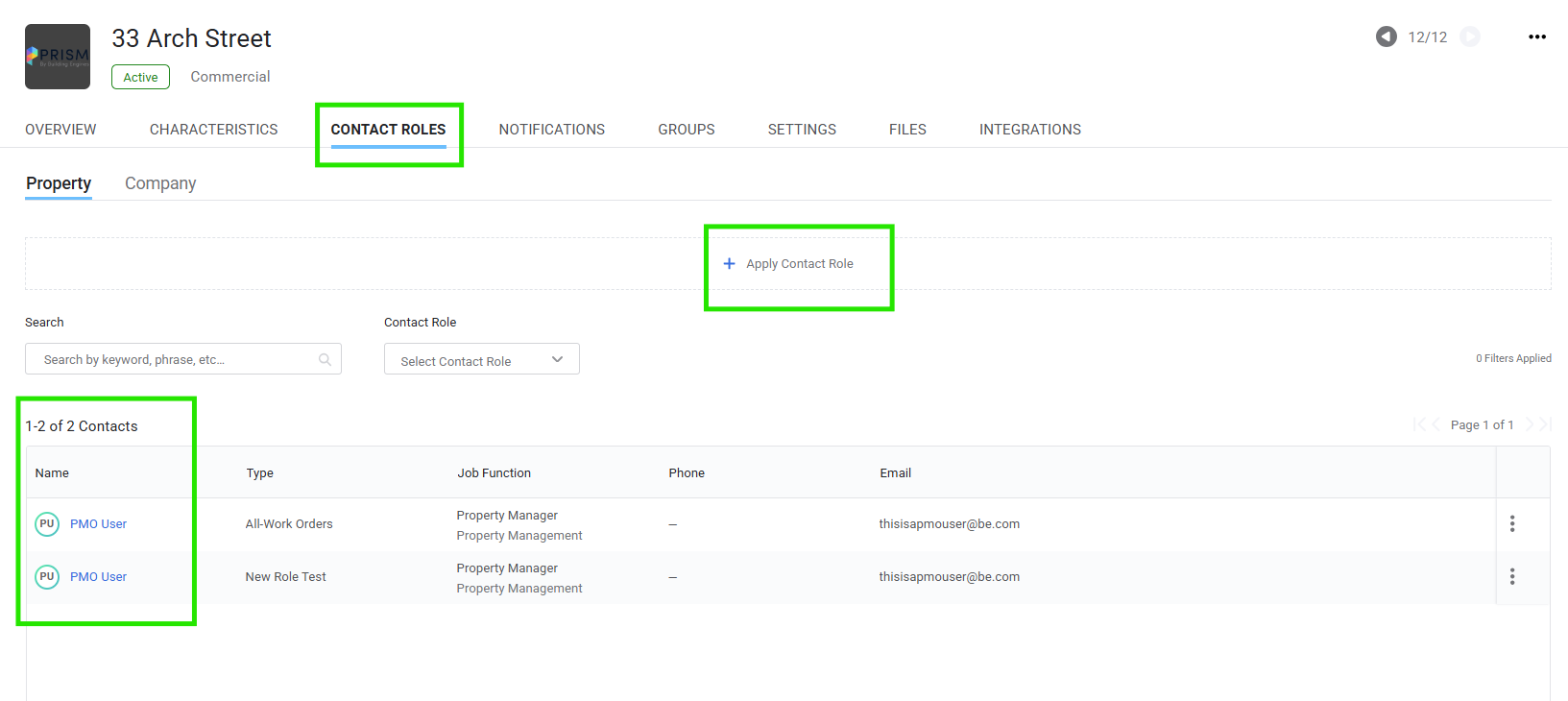Viewport: 1568px width, 701px height.
Task: Click PU avatar in All-Work Orders row
Action: [47, 523]
